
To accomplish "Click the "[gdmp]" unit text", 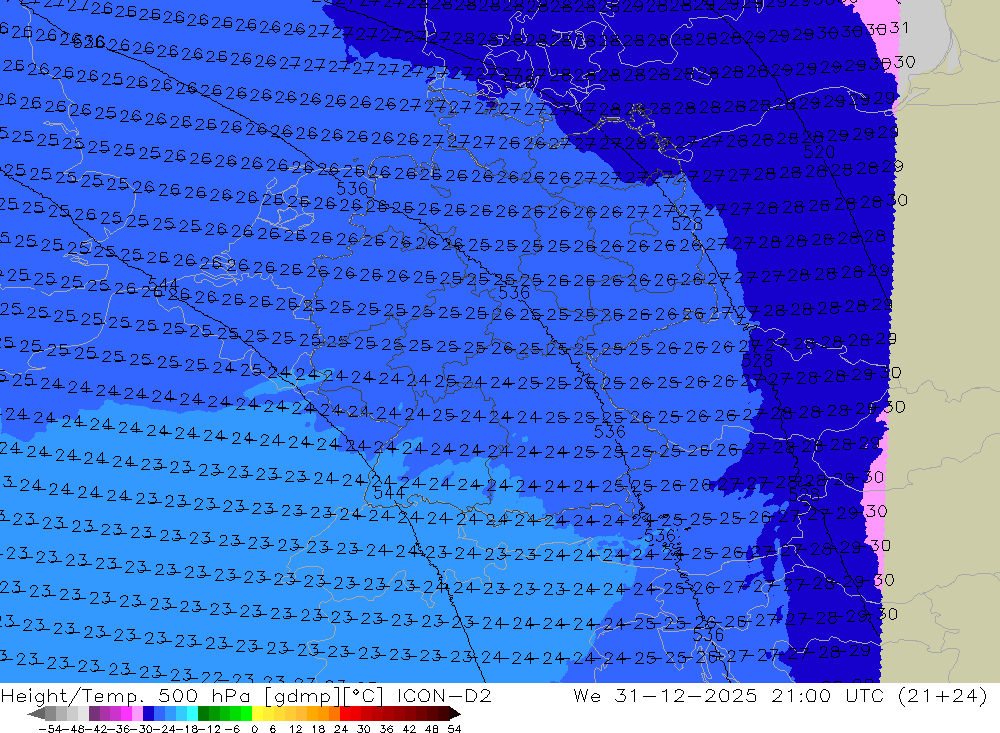I will click(x=301, y=696).
